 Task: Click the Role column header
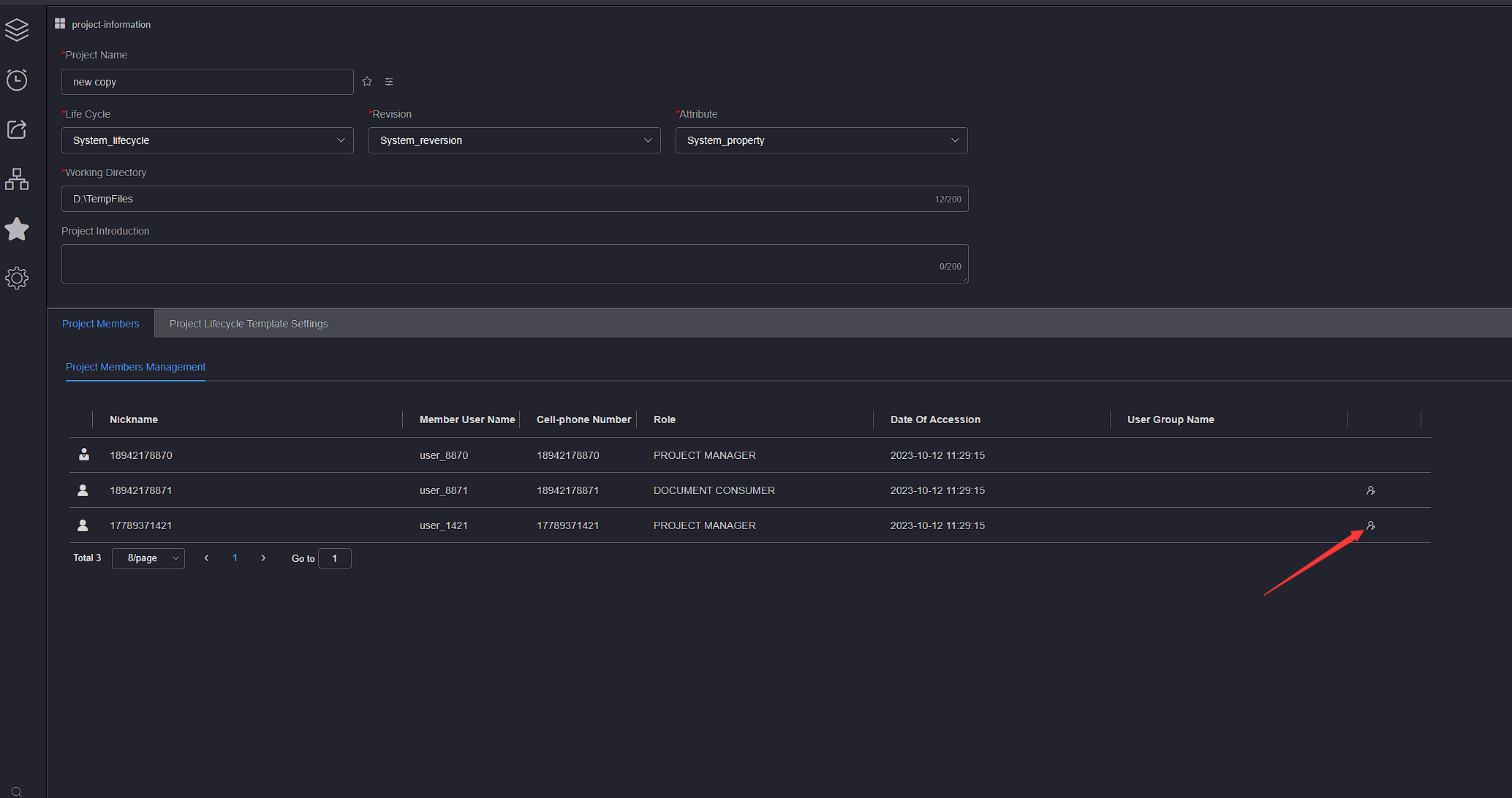tap(665, 419)
